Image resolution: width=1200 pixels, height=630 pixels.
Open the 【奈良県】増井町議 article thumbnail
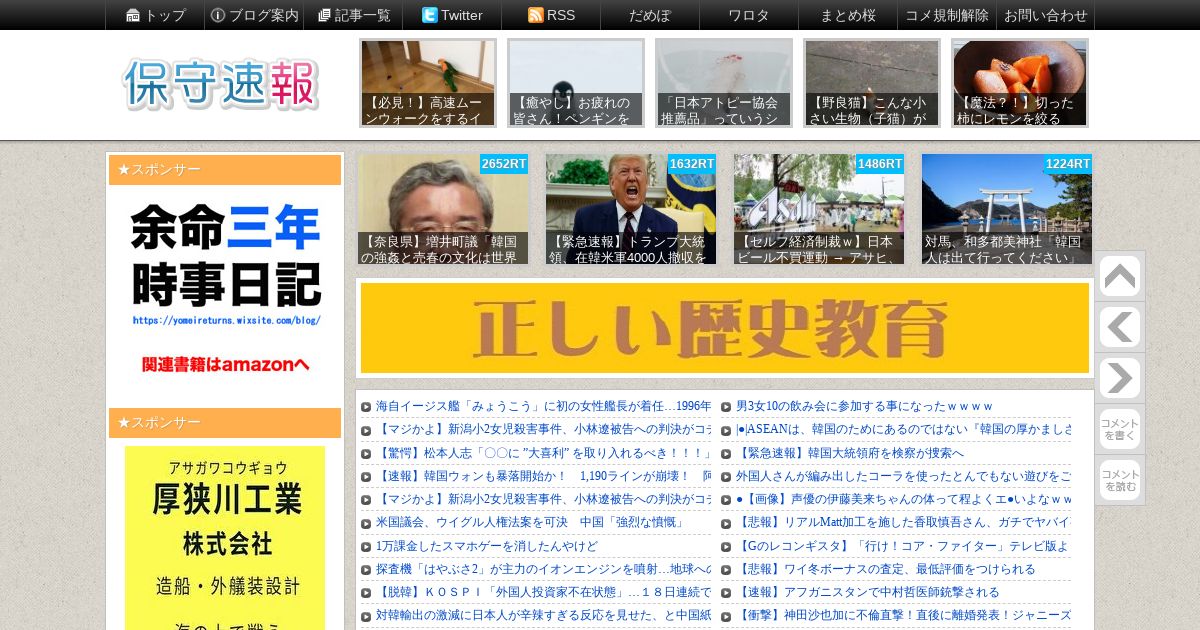pyautogui.click(x=443, y=209)
